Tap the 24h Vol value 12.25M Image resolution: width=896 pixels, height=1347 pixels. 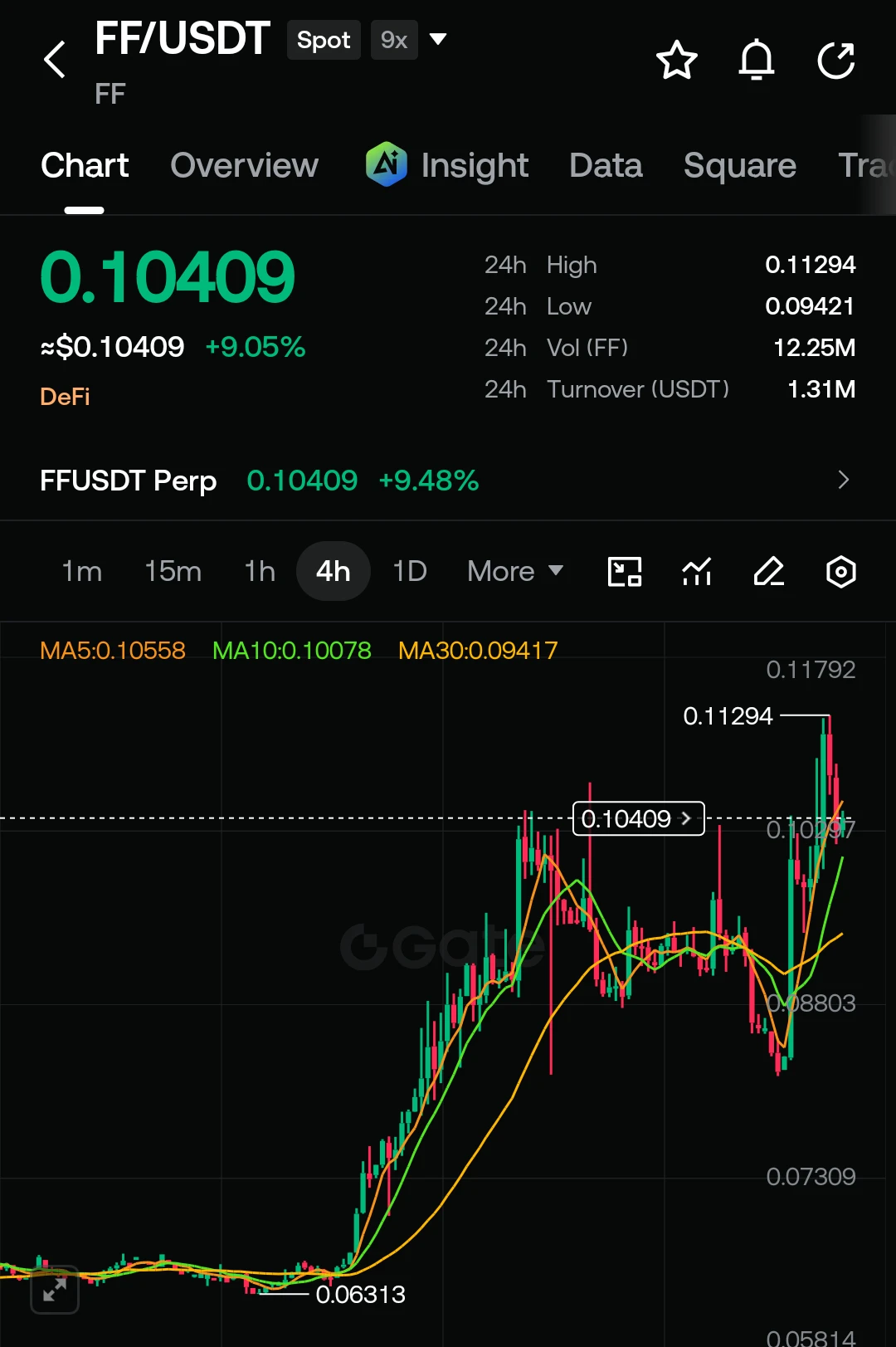point(814,348)
